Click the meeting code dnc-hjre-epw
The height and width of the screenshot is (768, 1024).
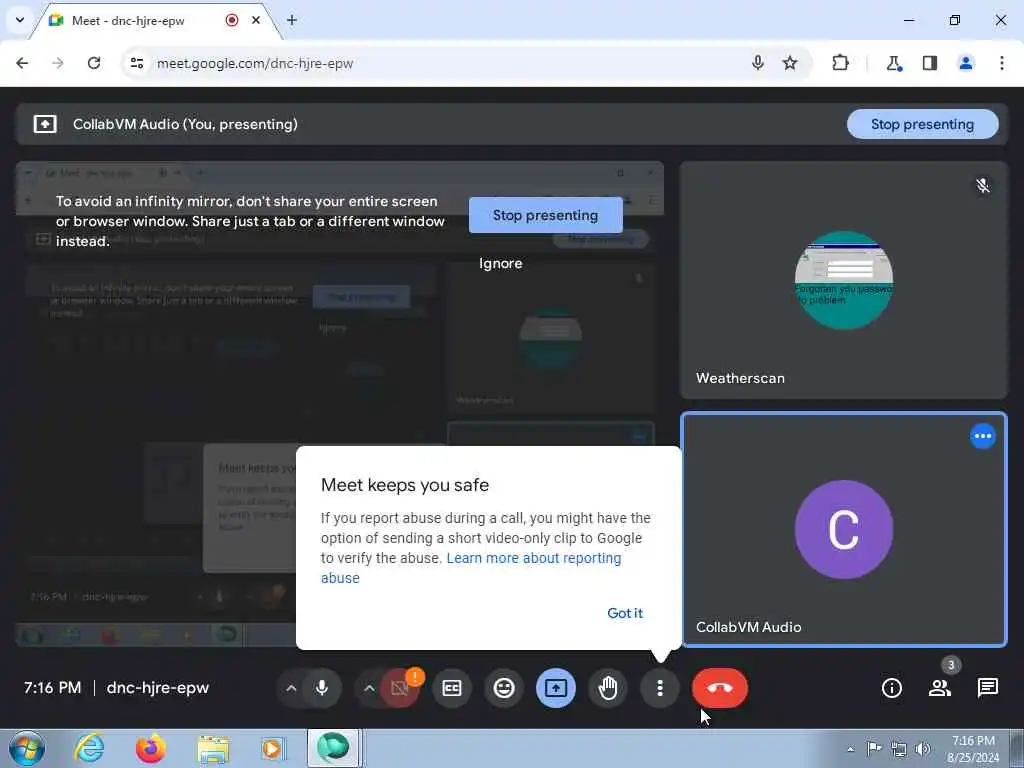pyautogui.click(x=157, y=688)
